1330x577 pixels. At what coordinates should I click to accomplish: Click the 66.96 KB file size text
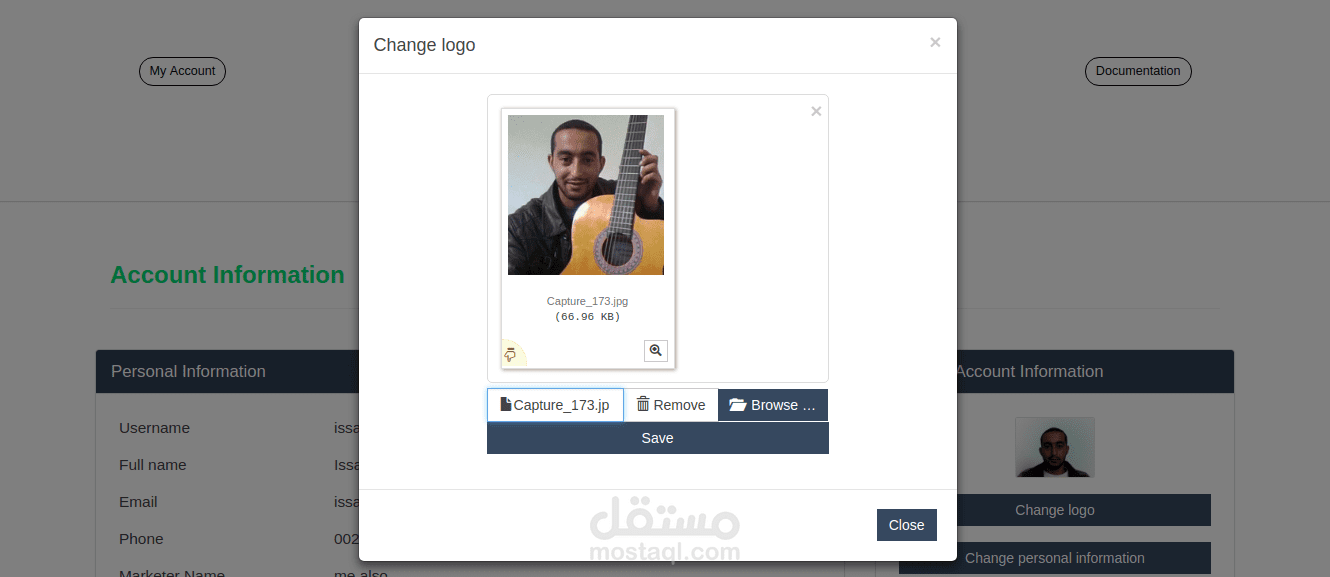pyautogui.click(x=588, y=317)
